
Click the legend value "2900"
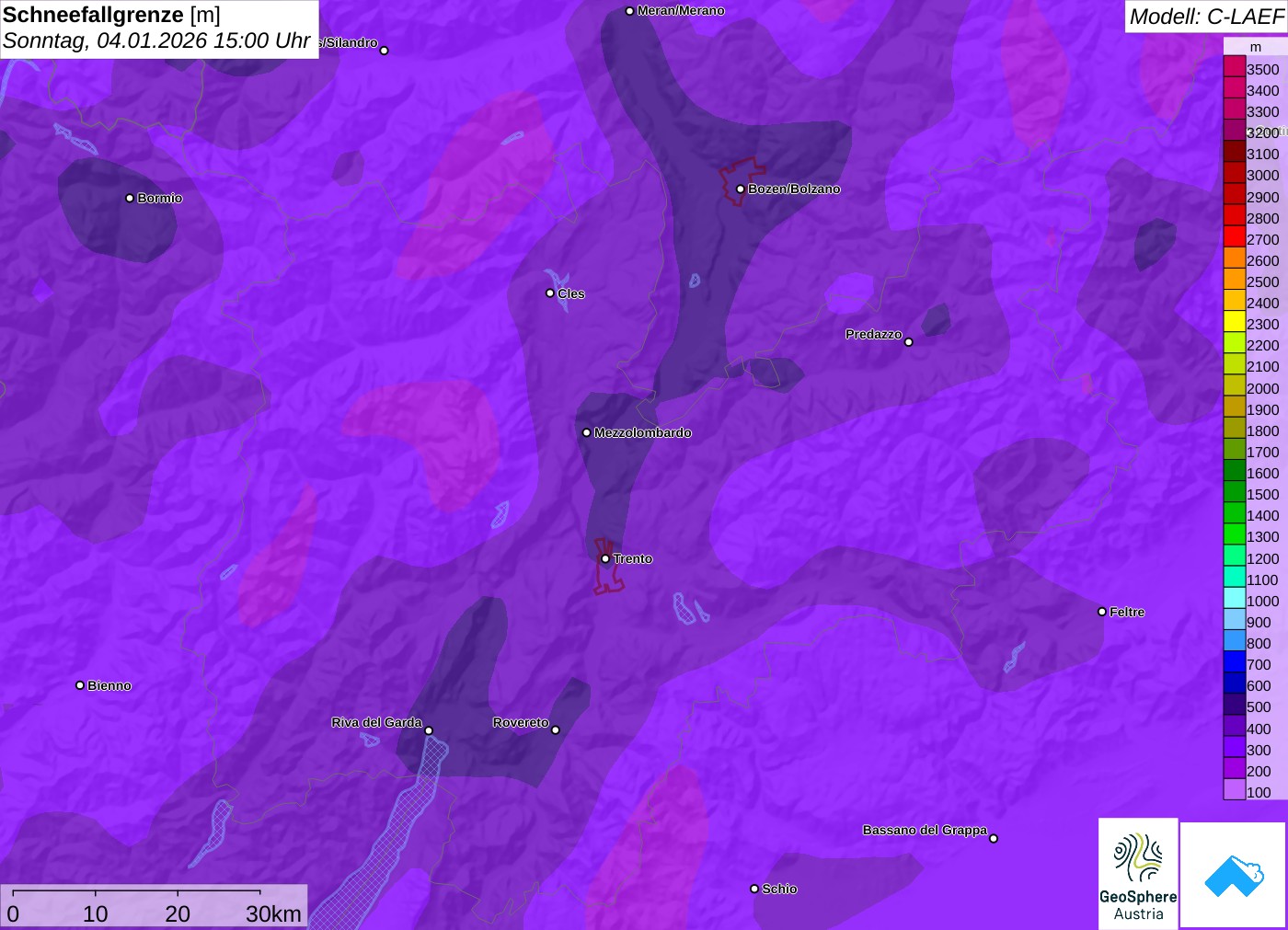point(1262,197)
